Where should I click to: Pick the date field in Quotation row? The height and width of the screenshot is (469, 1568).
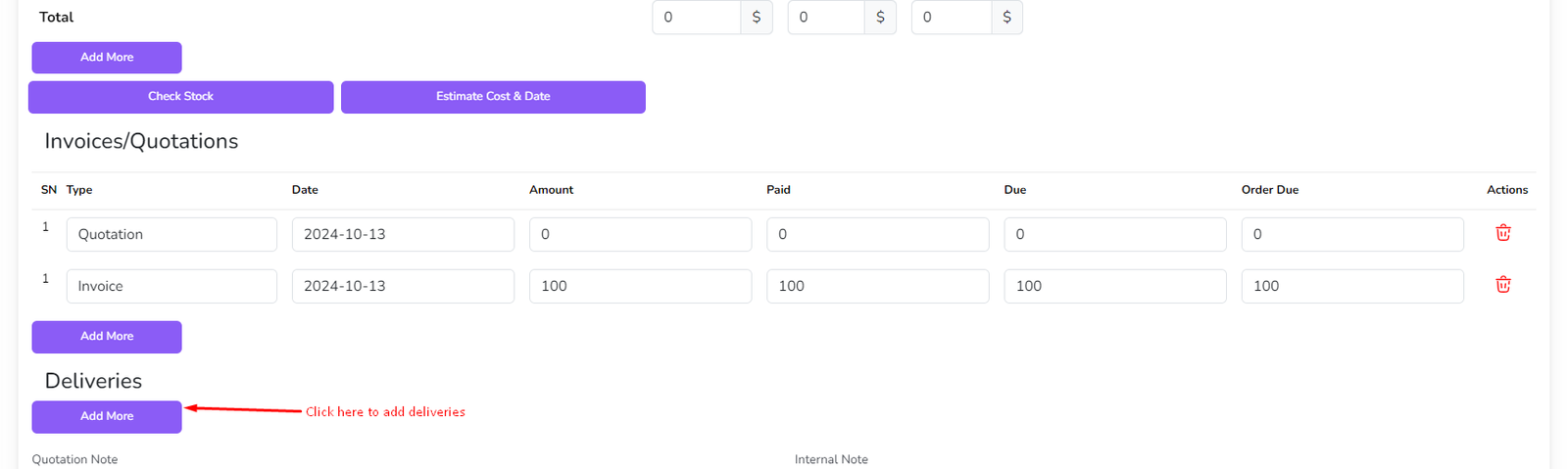(403, 235)
